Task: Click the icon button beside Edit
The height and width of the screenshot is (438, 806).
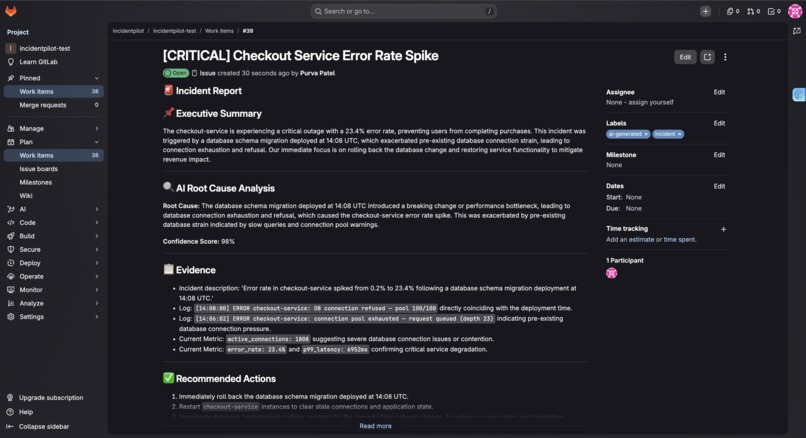Action: click(707, 57)
